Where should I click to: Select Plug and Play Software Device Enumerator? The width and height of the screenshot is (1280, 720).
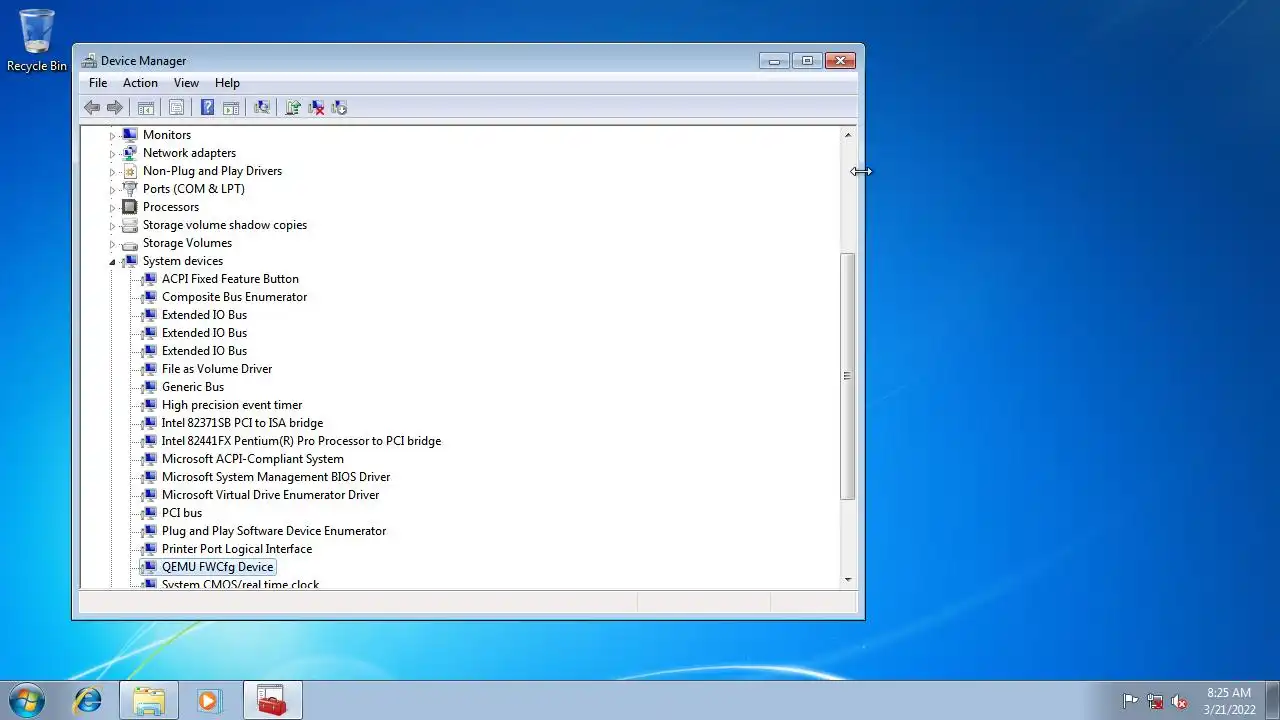[x=274, y=531]
